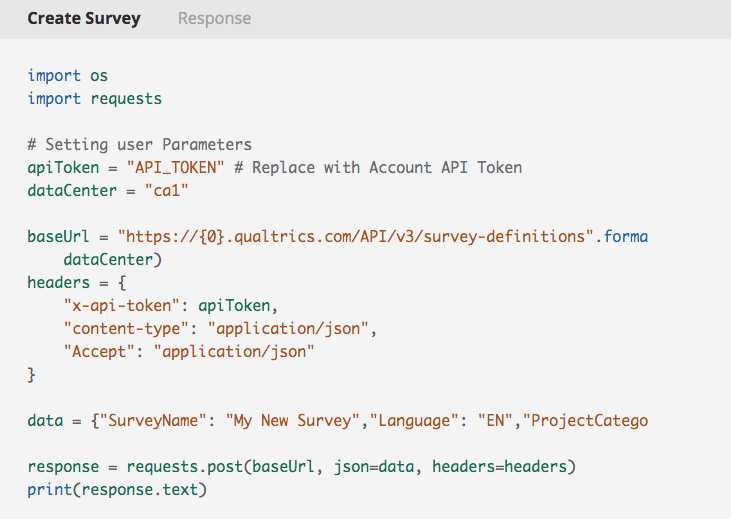731x519 pixels.
Task: Click the print(response.text) line
Action: click(x=117, y=490)
